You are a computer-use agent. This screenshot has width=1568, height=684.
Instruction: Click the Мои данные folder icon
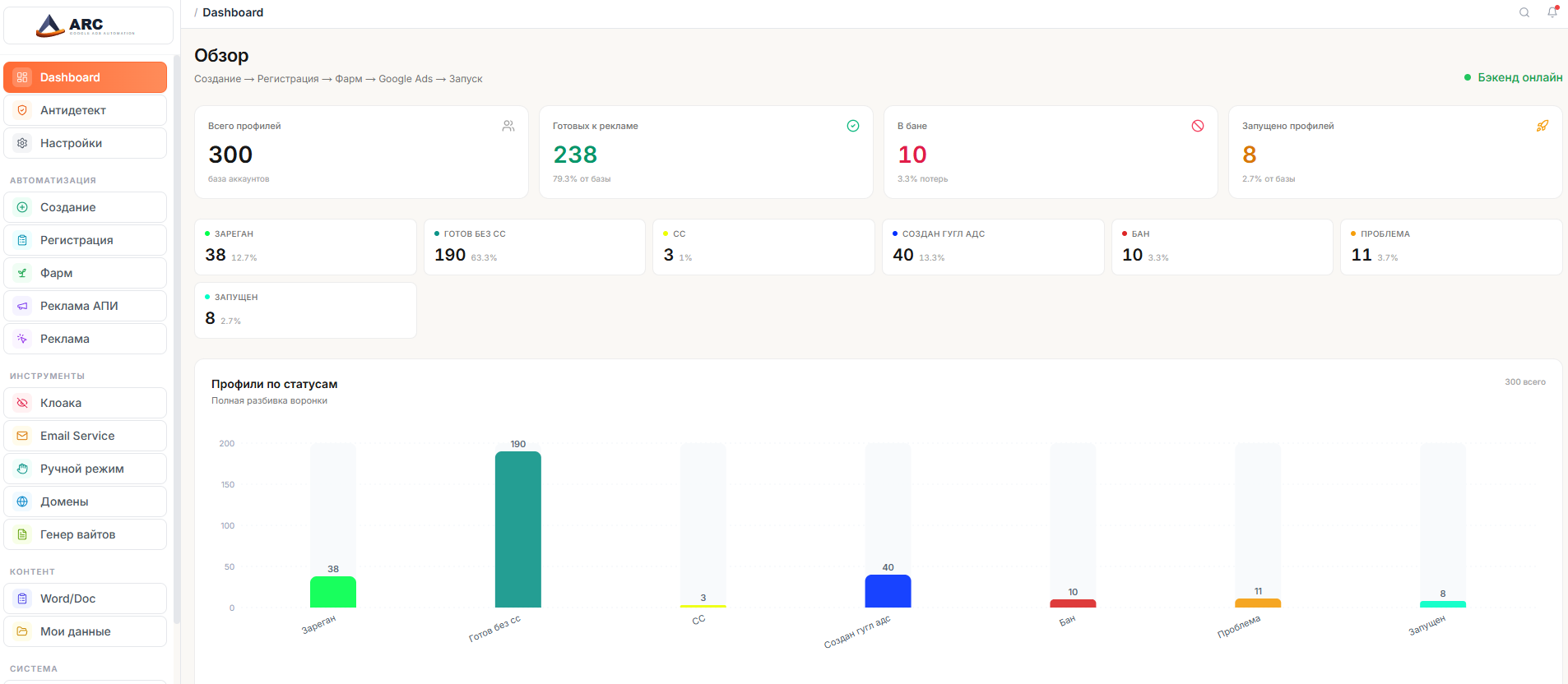(x=22, y=631)
